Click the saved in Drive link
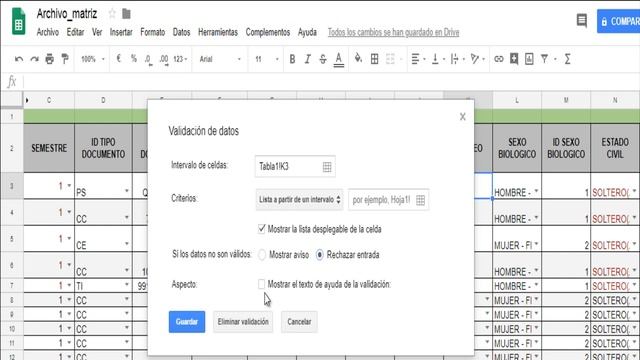This screenshot has height=360, width=640. tap(393, 32)
